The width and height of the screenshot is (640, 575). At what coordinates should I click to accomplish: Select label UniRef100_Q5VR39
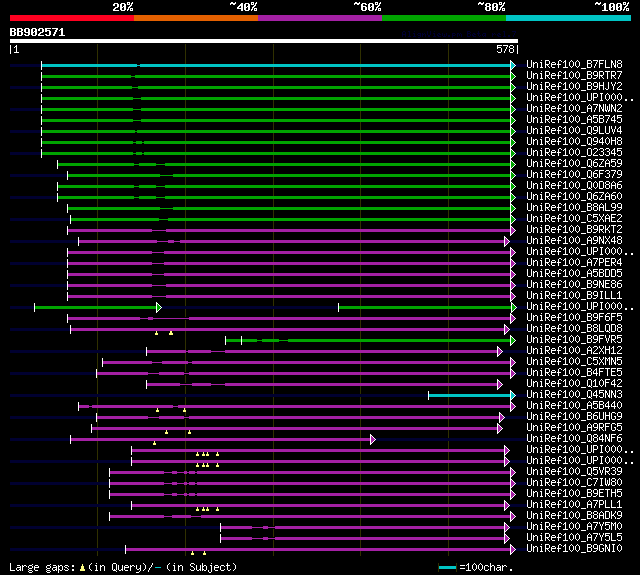(x=574, y=472)
